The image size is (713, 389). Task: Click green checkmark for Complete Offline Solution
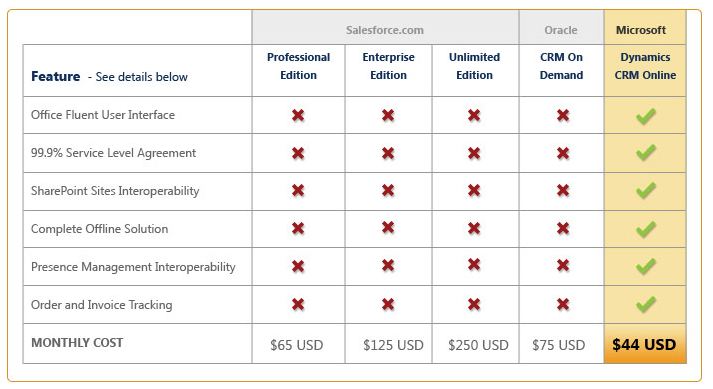point(646,229)
